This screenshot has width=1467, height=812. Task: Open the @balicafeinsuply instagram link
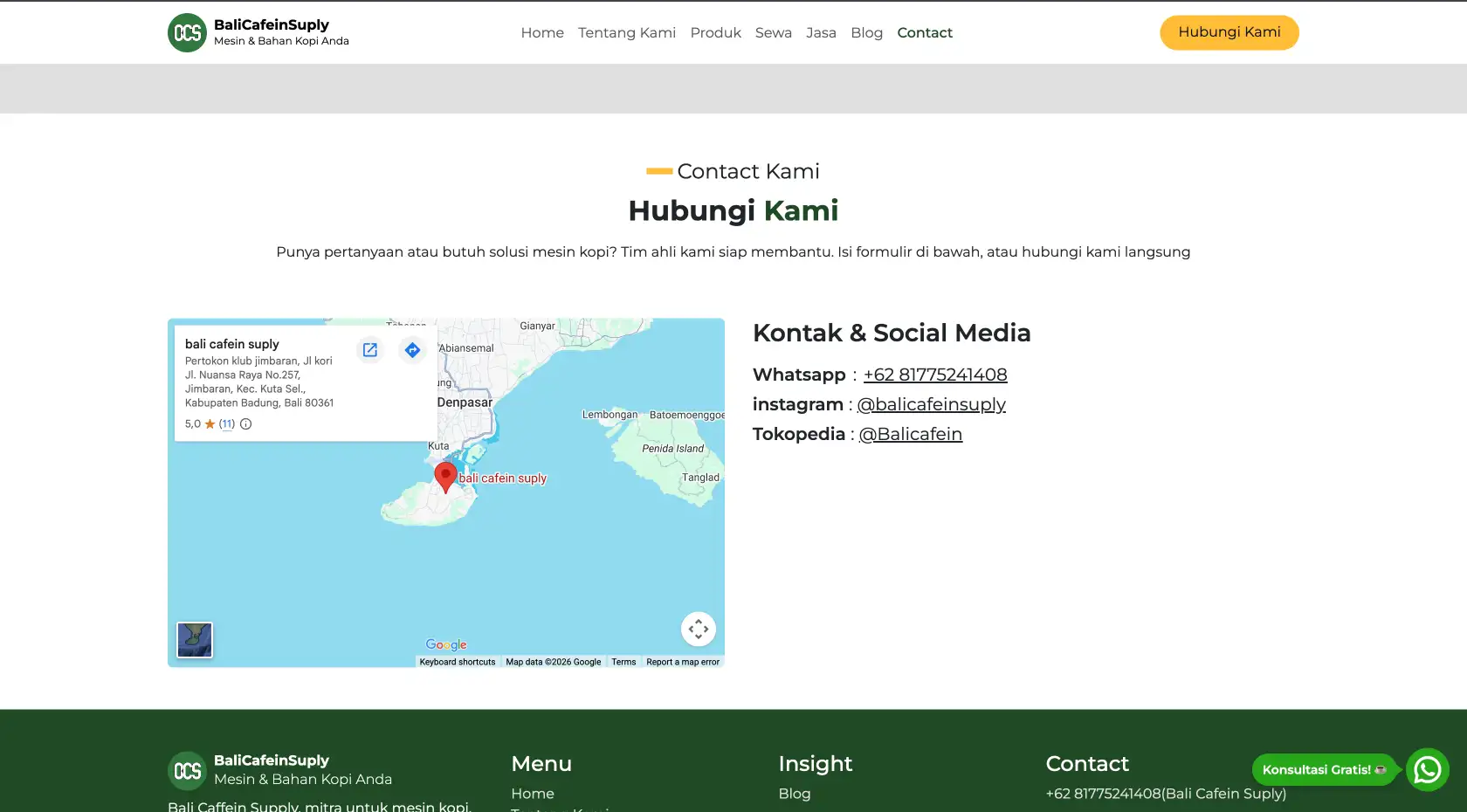[931, 404]
